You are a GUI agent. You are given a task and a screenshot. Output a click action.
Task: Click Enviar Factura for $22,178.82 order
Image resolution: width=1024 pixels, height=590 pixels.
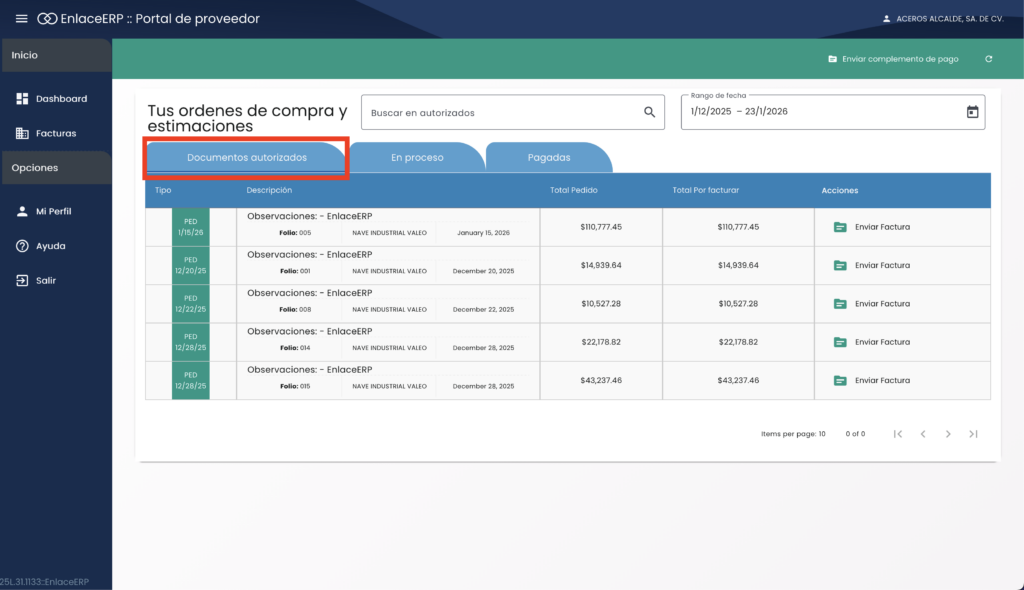pos(882,342)
